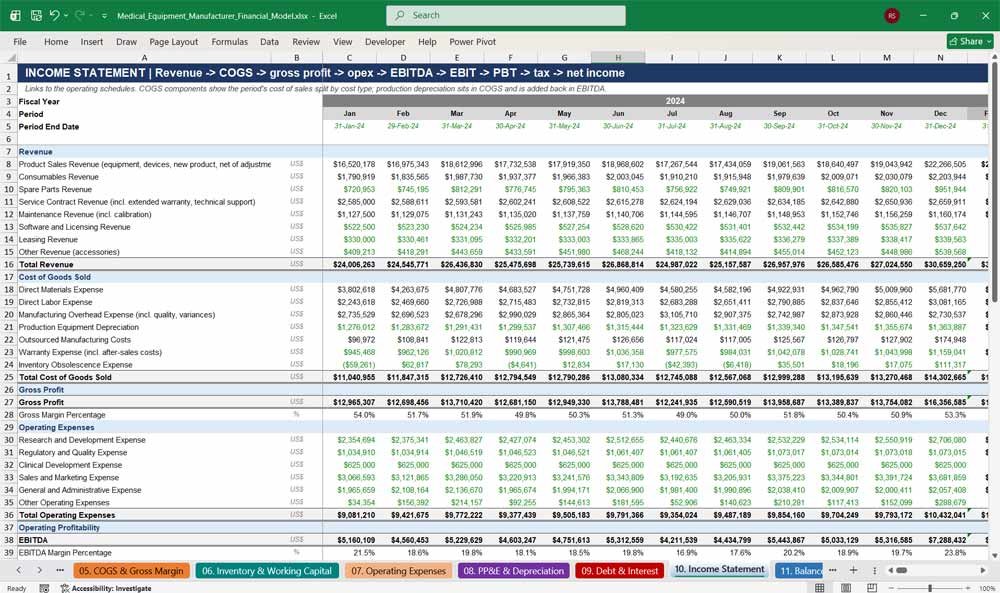Click the Search box in title bar
This screenshot has width=1000, height=593.
506,15
